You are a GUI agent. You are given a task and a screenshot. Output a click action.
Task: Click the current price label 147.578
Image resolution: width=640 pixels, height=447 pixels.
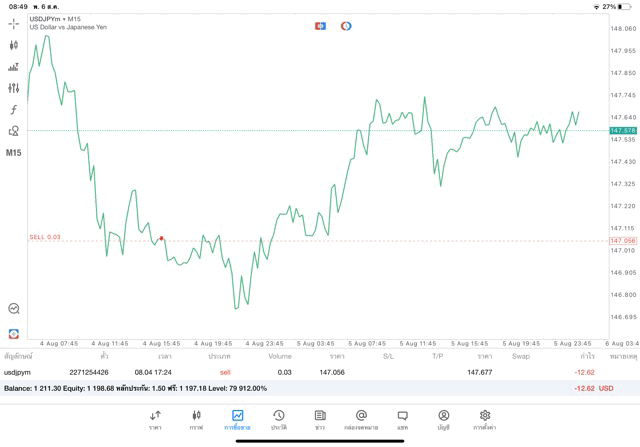point(622,130)
